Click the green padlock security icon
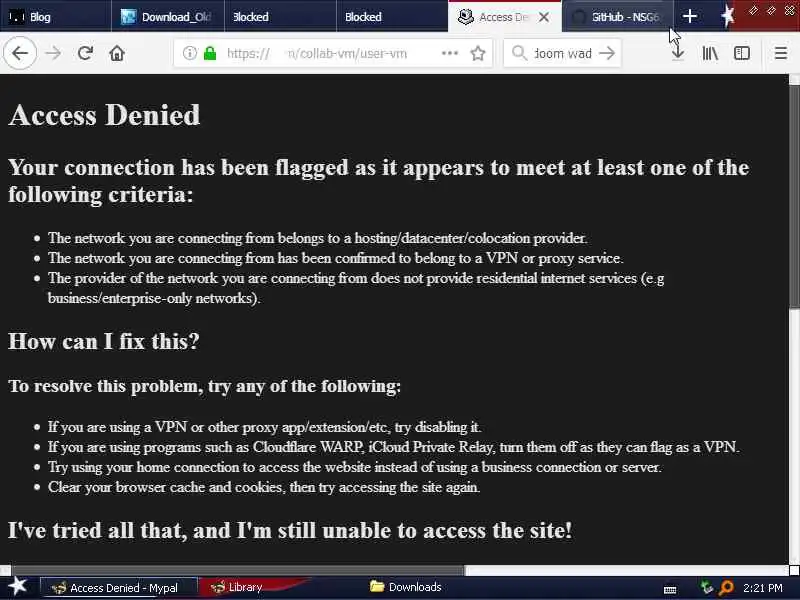Image resolution: width=800 pixels, height=600 pixels. 210,53
